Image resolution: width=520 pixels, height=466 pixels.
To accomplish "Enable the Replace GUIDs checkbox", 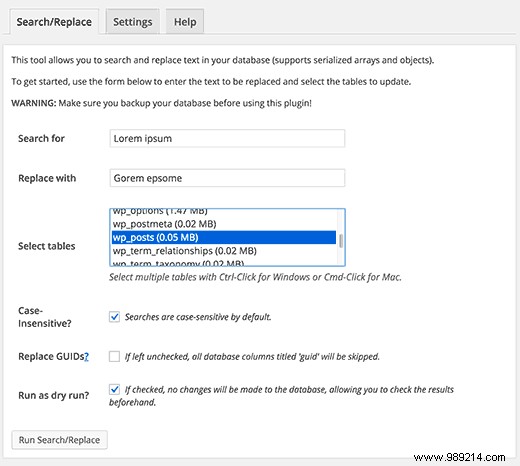I will [114, 356].
